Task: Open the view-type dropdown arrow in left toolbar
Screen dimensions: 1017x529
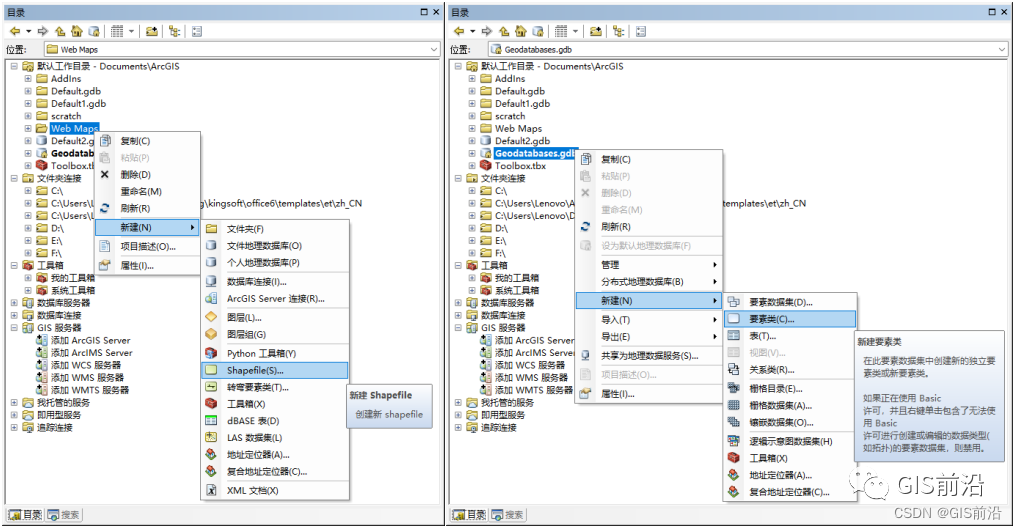Action: [x=131, y=31]
